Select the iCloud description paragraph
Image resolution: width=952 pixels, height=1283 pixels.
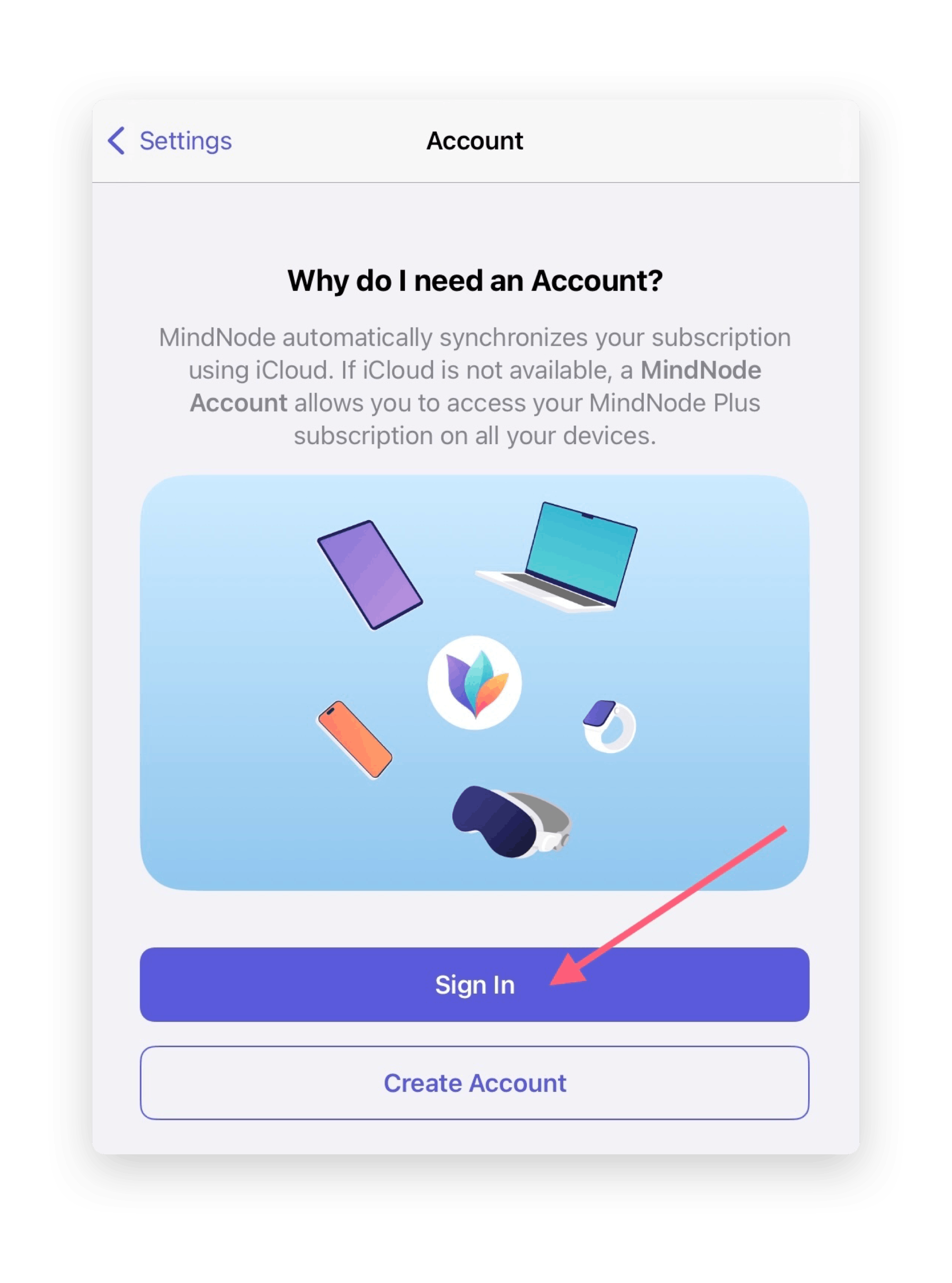[475, 386]
